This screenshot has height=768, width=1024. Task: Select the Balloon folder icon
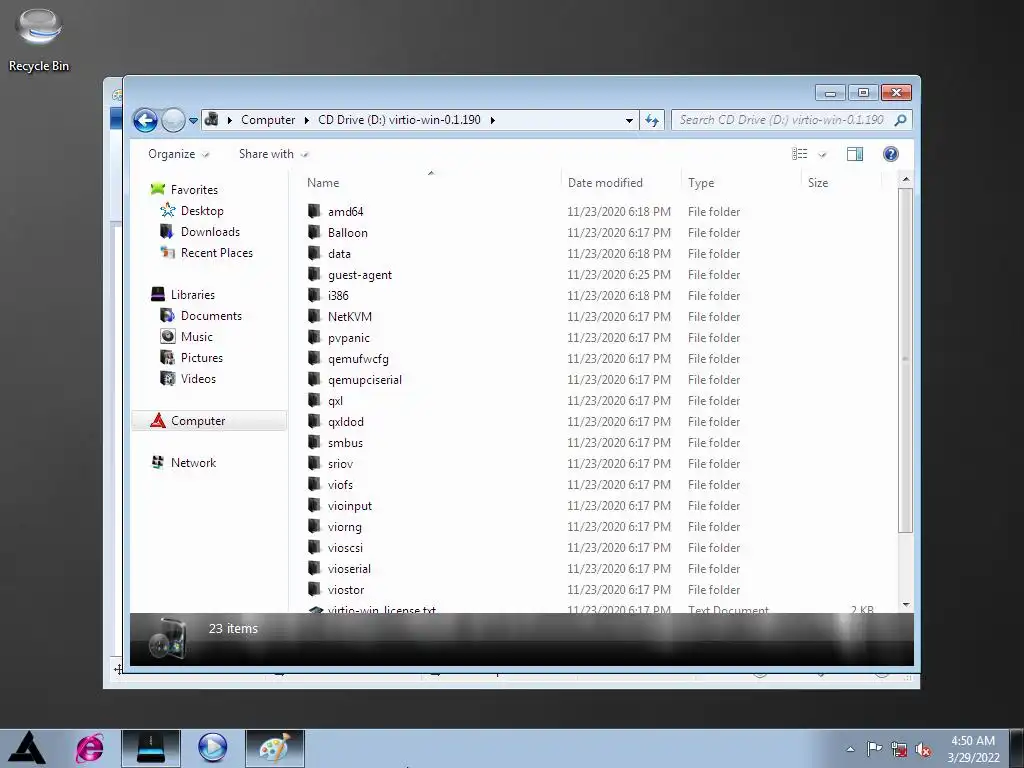coord(315,232)
